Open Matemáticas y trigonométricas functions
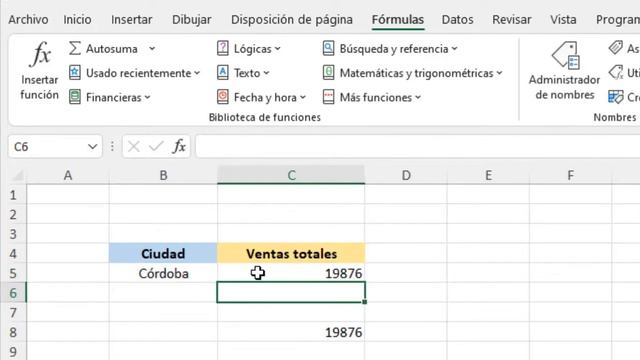640x360 pixels. (412, 73)
